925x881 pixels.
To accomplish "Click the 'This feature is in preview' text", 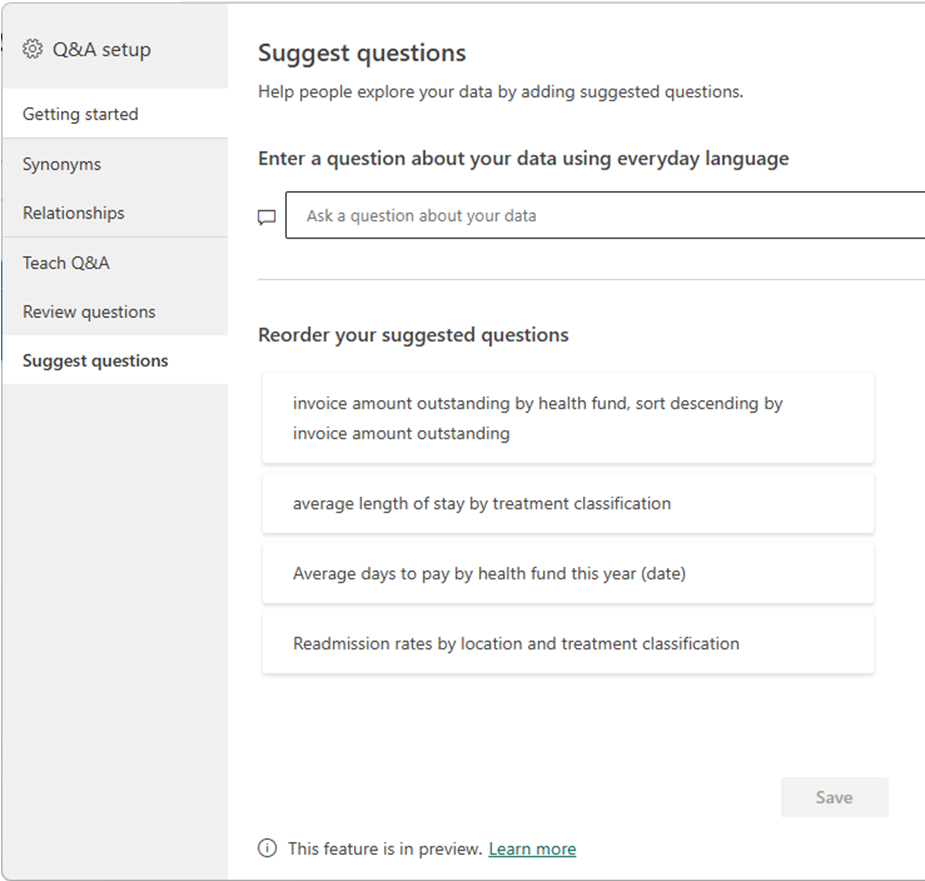I will click(384, 849).
